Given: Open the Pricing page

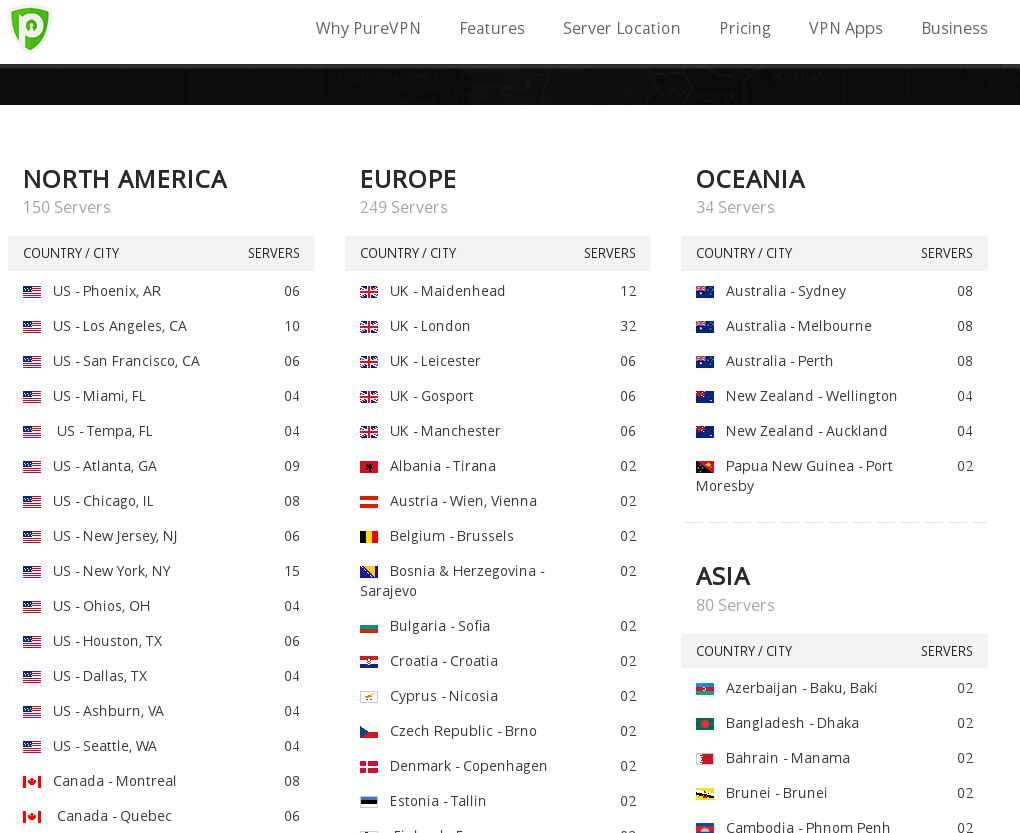Looking at the screenshot, I should [x=745, y=29].
